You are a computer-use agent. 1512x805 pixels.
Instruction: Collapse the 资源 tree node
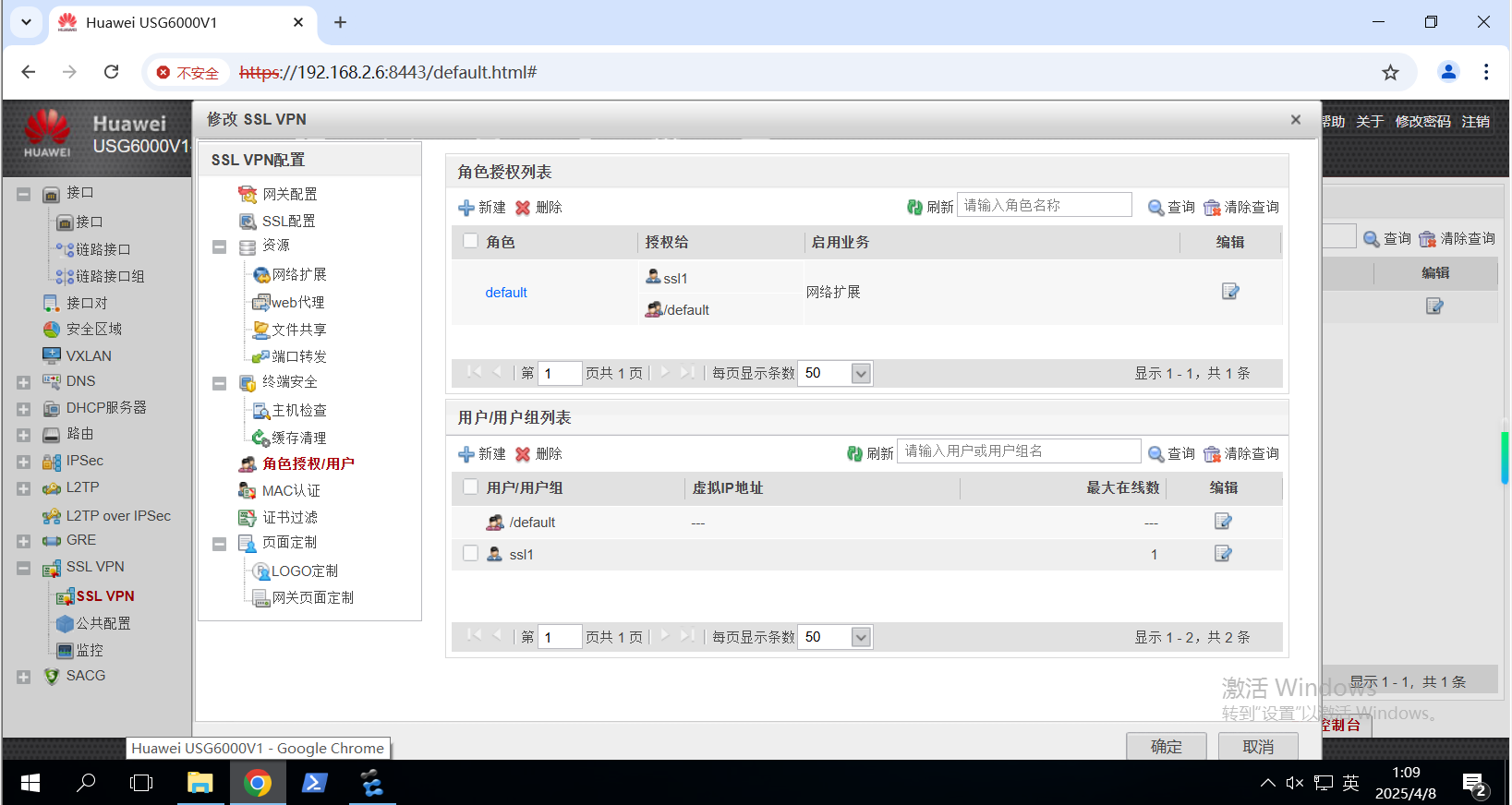click(219, 246)
